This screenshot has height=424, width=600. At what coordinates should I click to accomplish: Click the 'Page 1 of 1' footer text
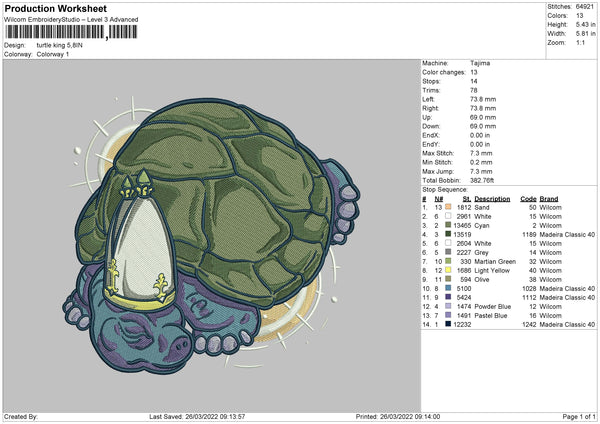579,416
